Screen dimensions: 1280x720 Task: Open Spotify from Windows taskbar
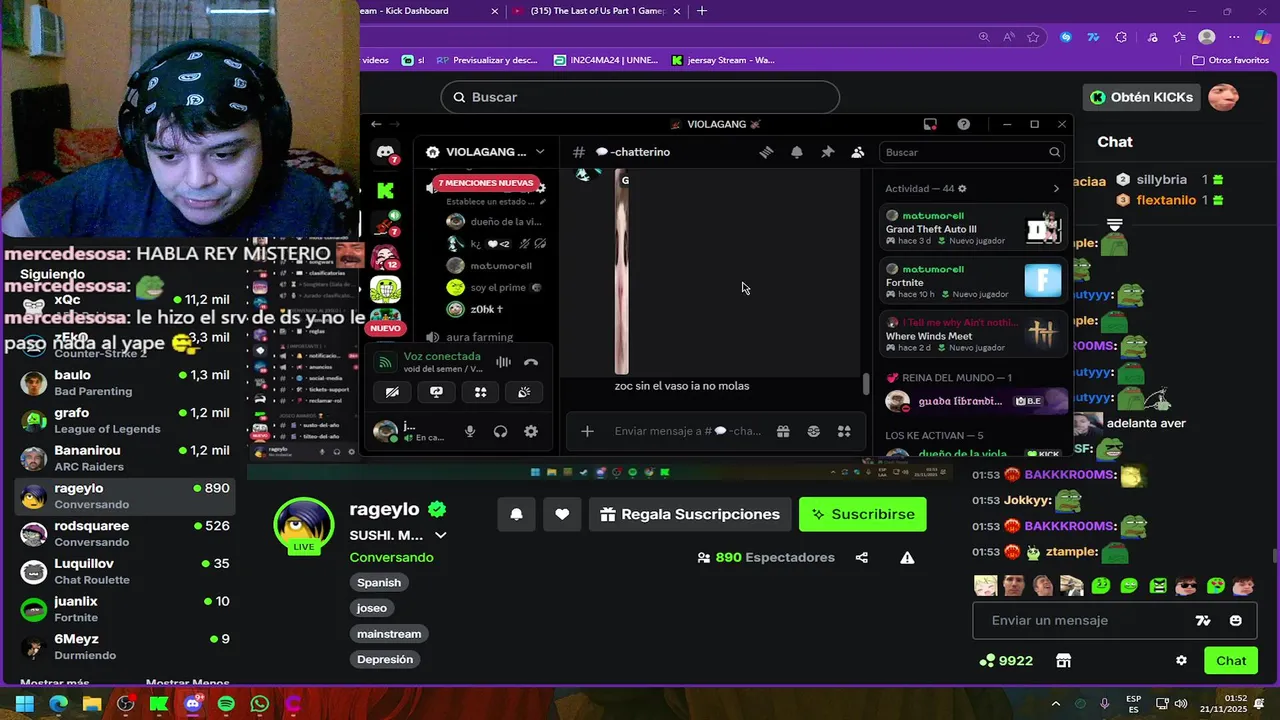[x=226, y=704]
